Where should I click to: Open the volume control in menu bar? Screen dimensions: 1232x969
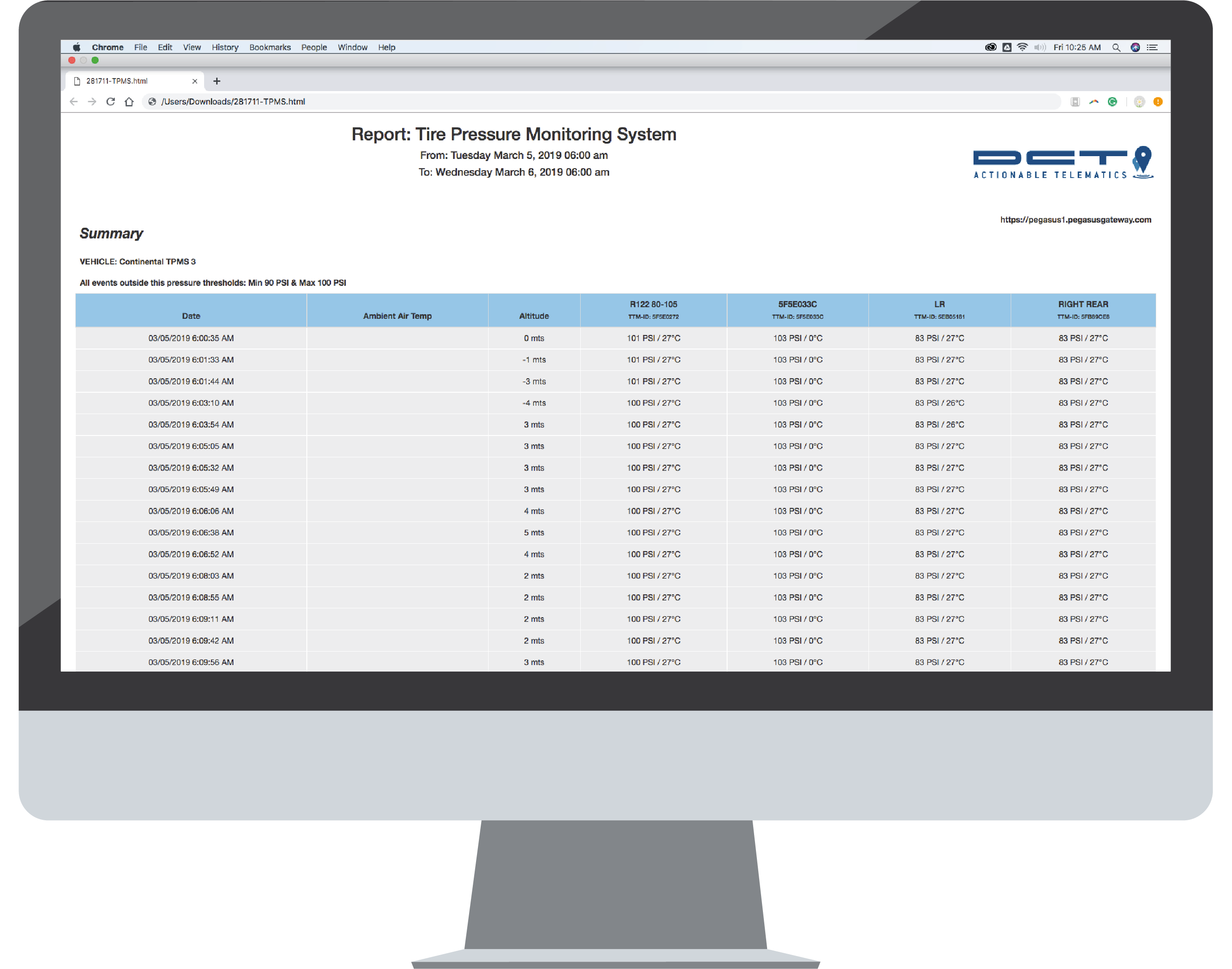pos(1040,48)
